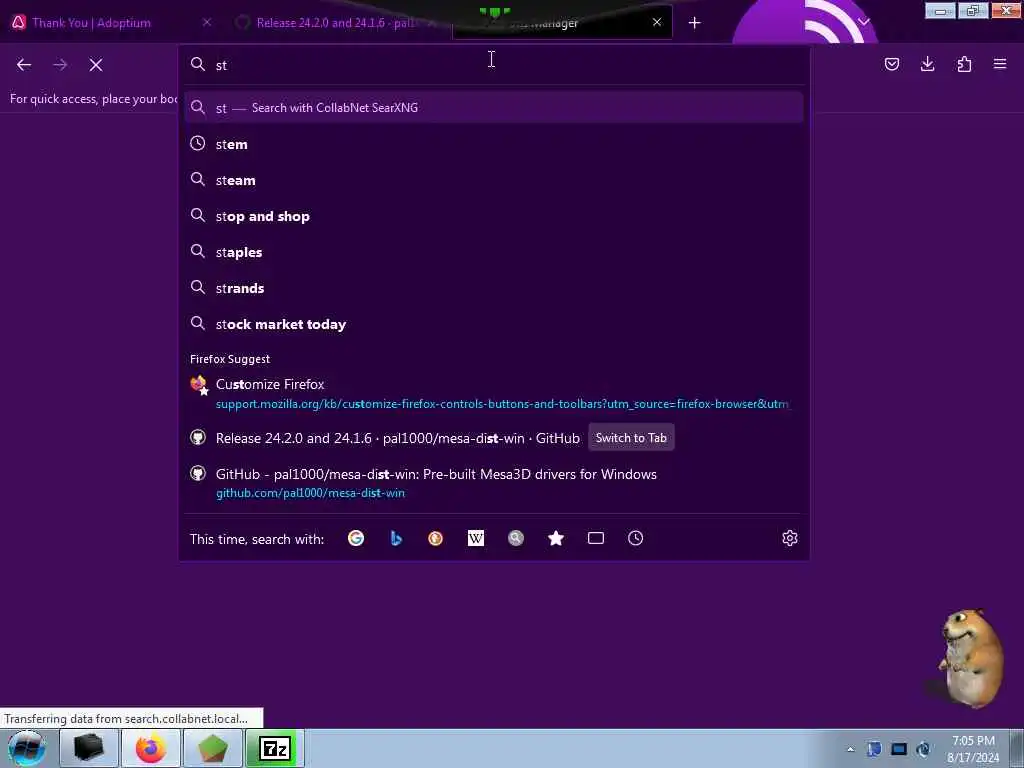This screenshot has width=1024, height=768.
Task: Go back with the back arrow
Action: tap(24, 65)
